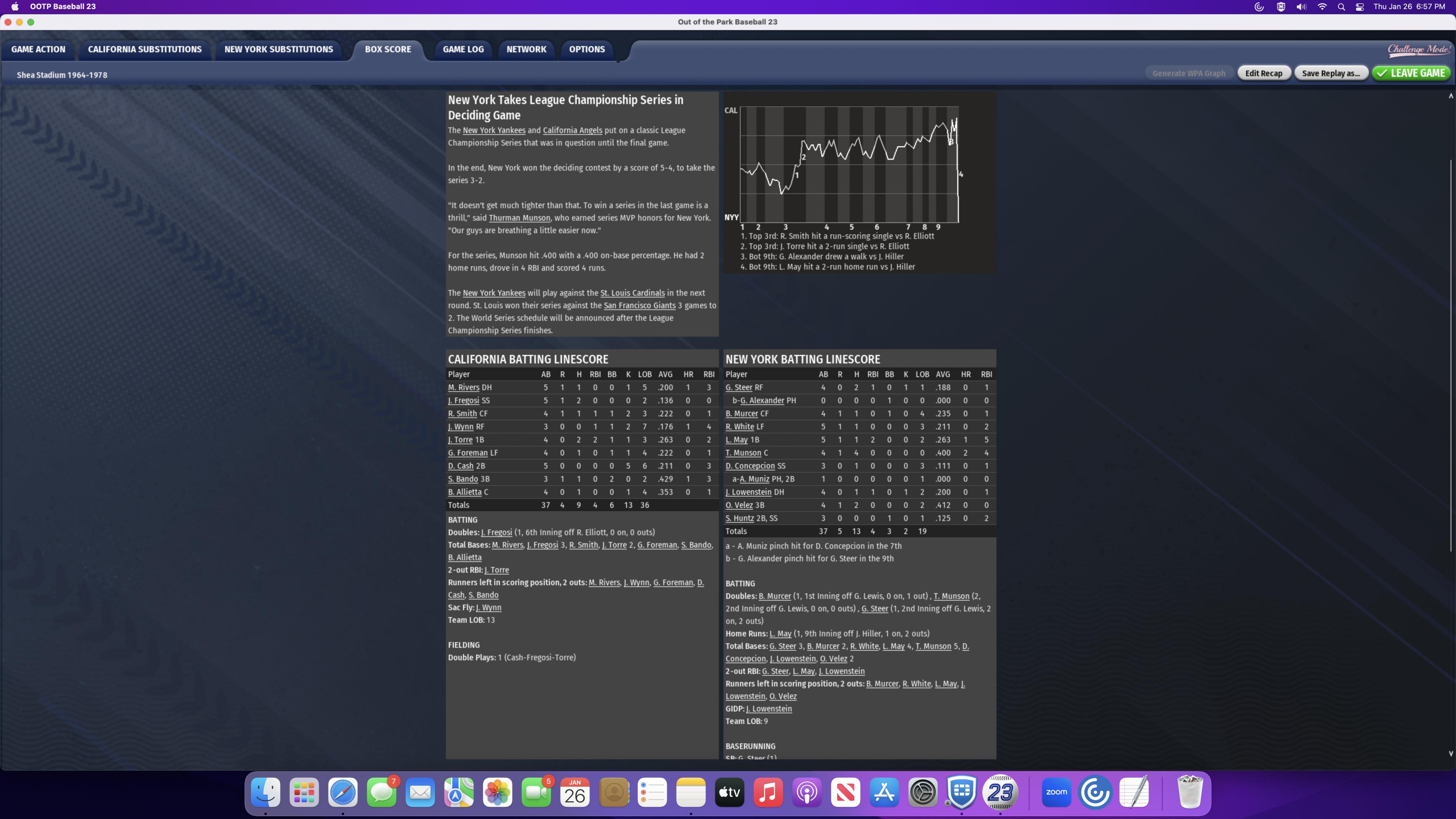Open the Zoom app in dock
This screenshot has width=1456, height=819.
coord(1056,793)
